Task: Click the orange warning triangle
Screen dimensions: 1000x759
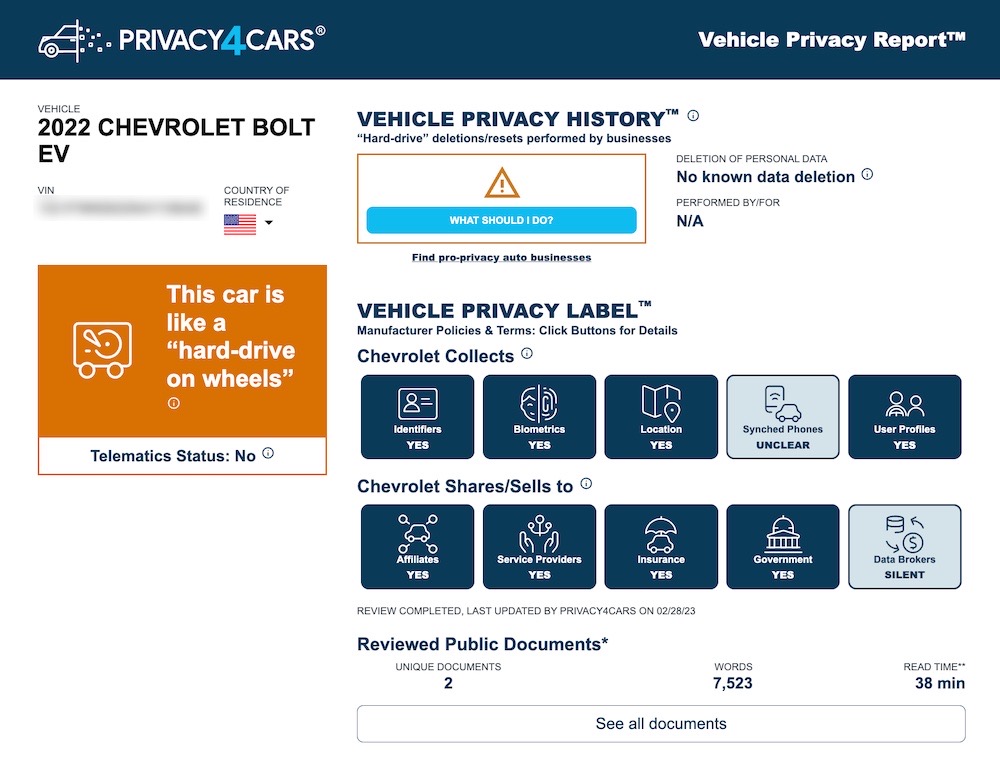Action: coord(500,185)
